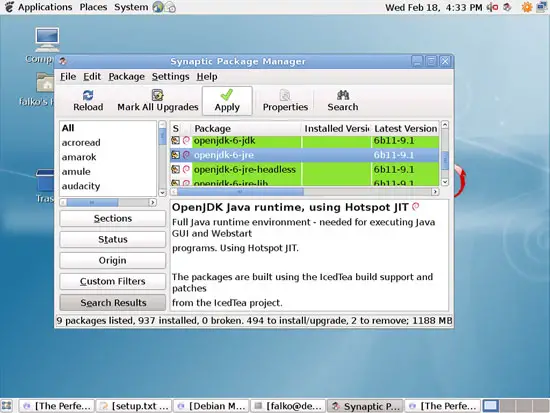550x413 pixels.
Task: Toggle status box for openjdk-6-jdk
Action: (x=175, y=141)
